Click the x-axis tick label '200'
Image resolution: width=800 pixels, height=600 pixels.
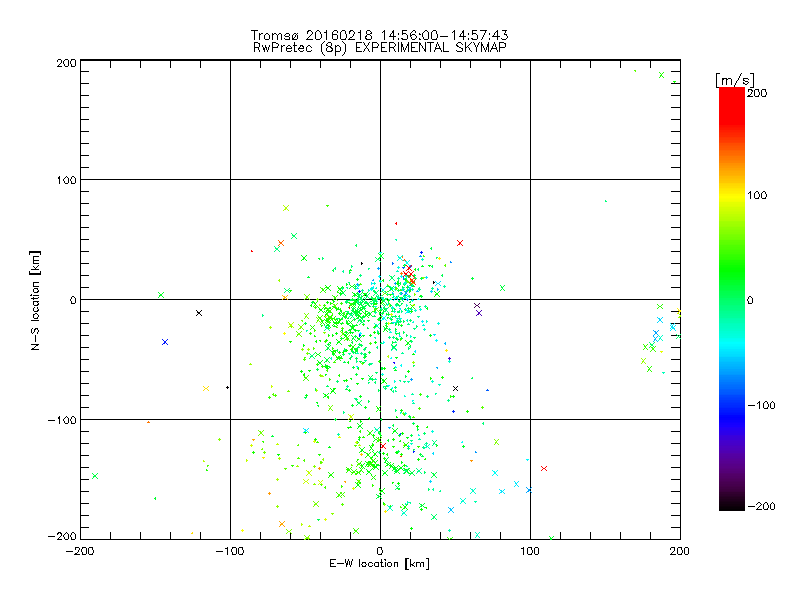(680, 552)
